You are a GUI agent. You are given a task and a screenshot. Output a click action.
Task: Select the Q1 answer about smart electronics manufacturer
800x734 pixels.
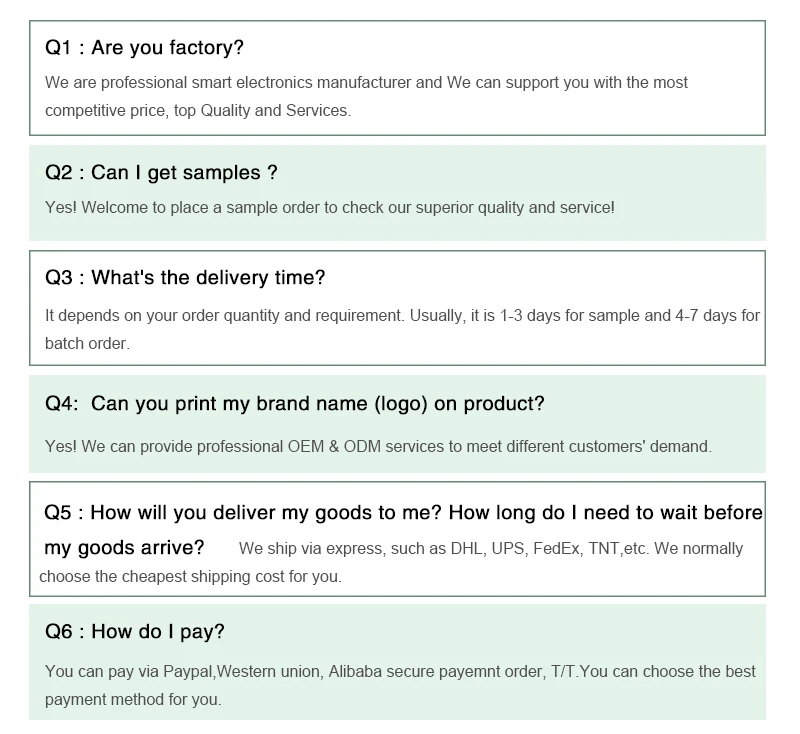366,83
